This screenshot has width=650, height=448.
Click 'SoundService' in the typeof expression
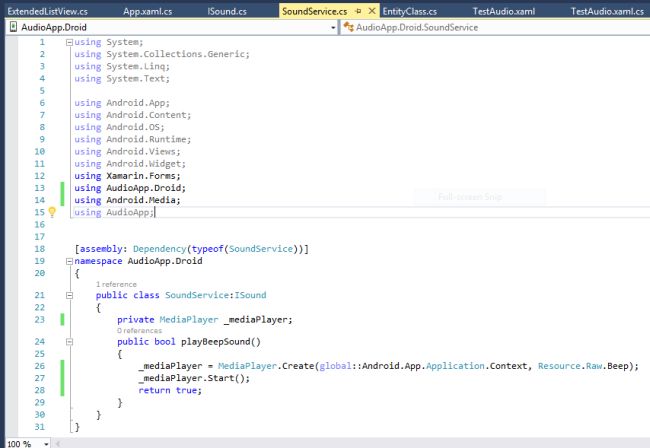pyautogui.click(x=261, y=249)
